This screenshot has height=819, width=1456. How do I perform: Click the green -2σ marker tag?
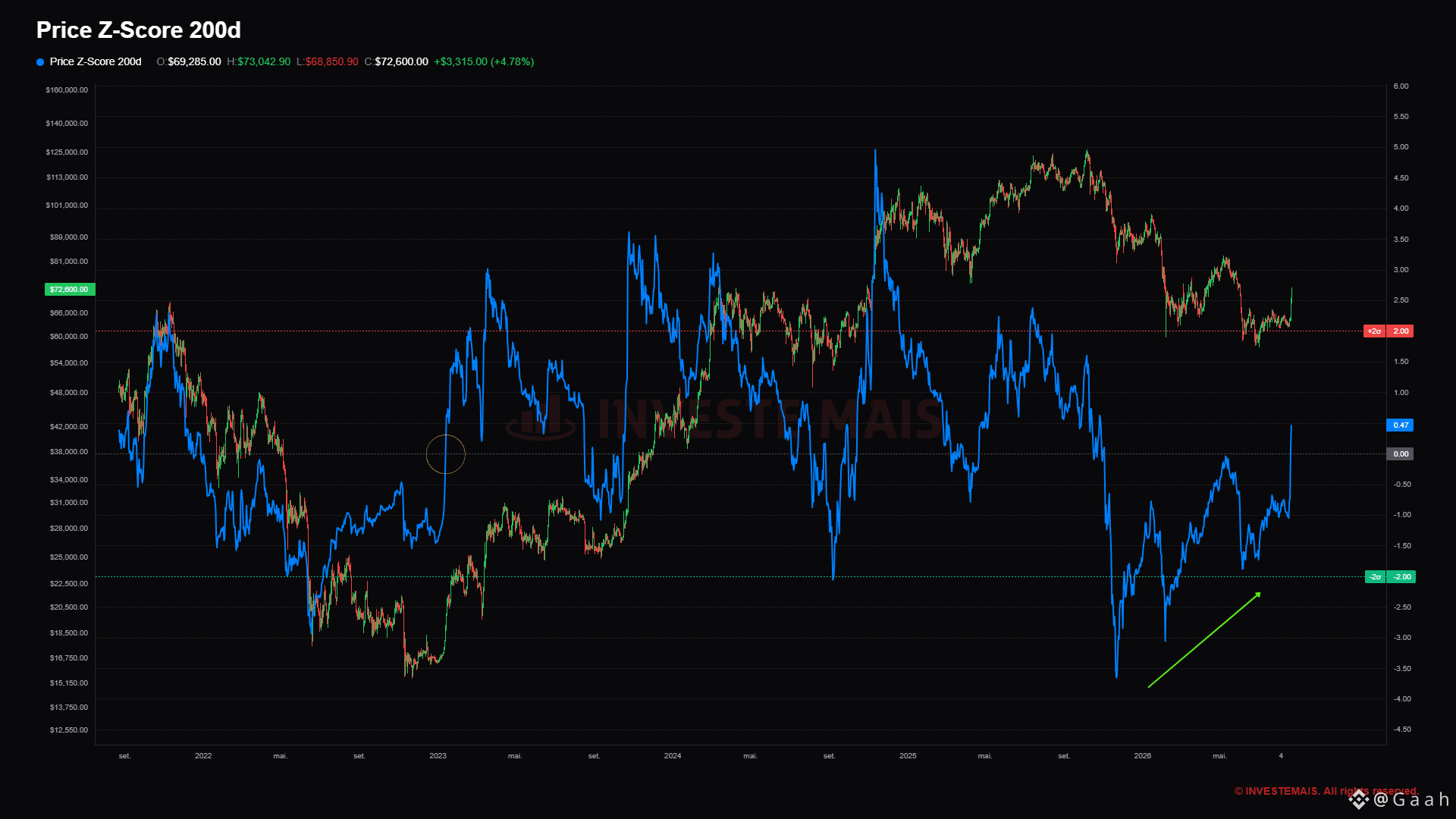click(x=1376, y=576)
